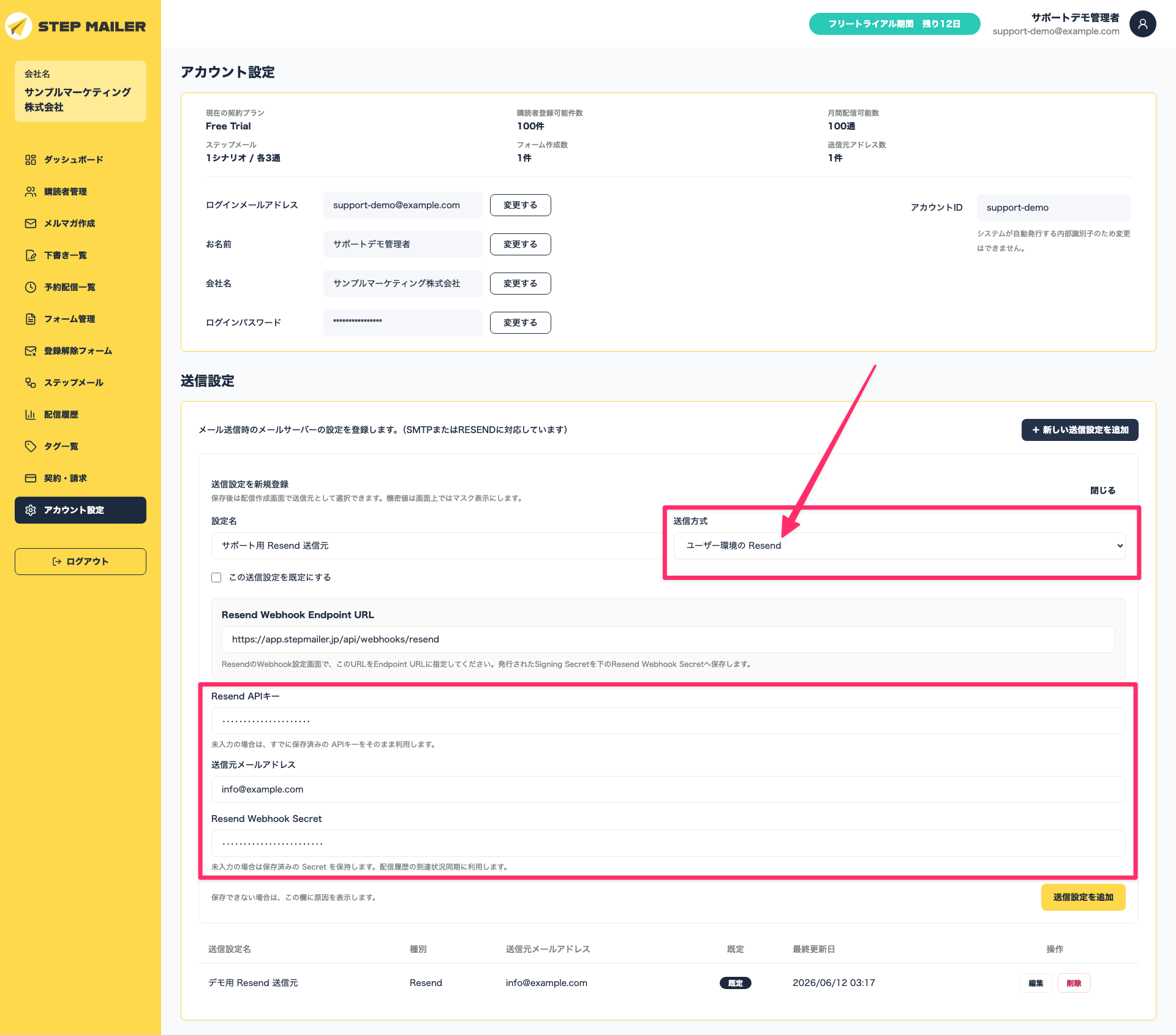Click the delivery history chart icon
Screen dimensions: 1176x1035
coord(31,415)
